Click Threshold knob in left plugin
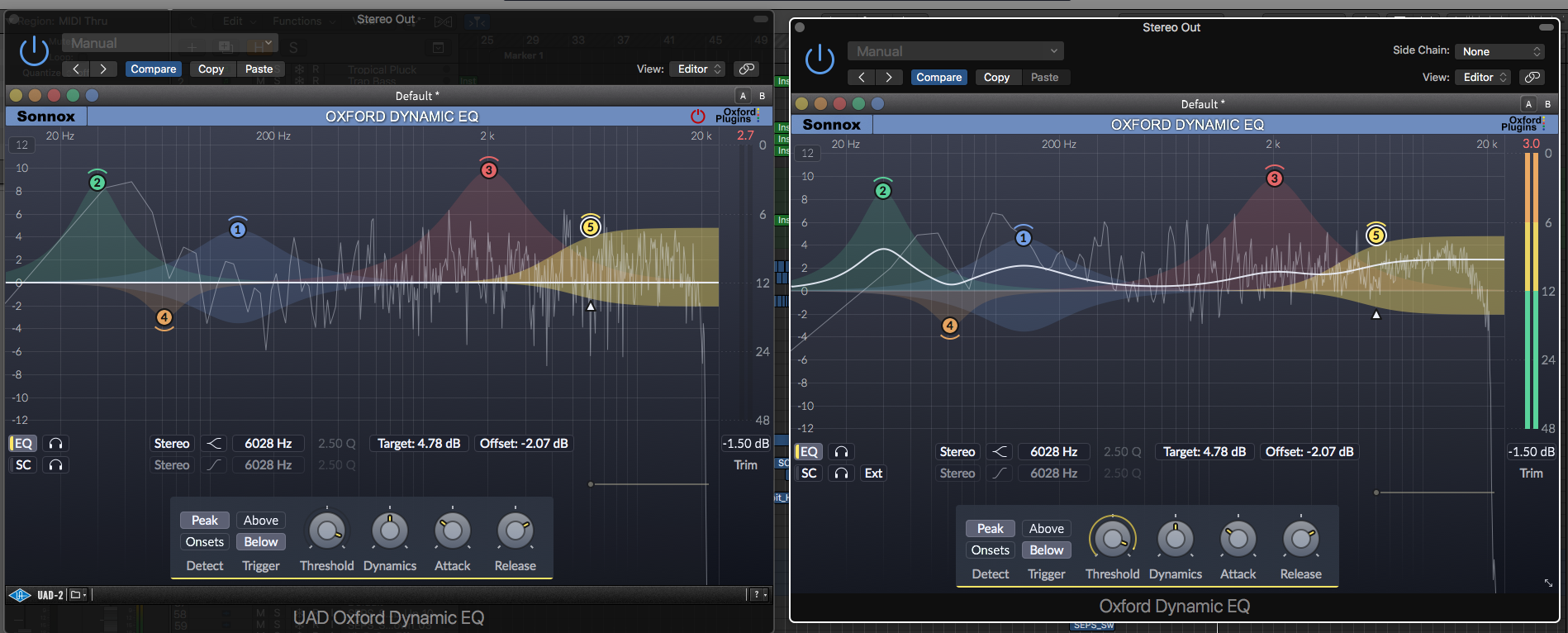 [327, 531]
